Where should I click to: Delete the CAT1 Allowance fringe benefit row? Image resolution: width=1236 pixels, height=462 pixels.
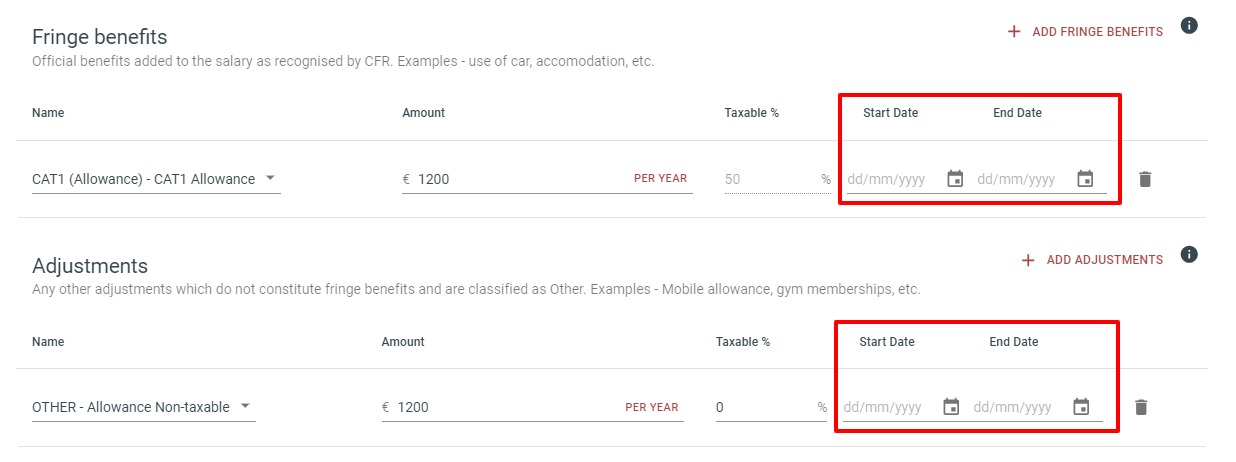coord(1145,179)
